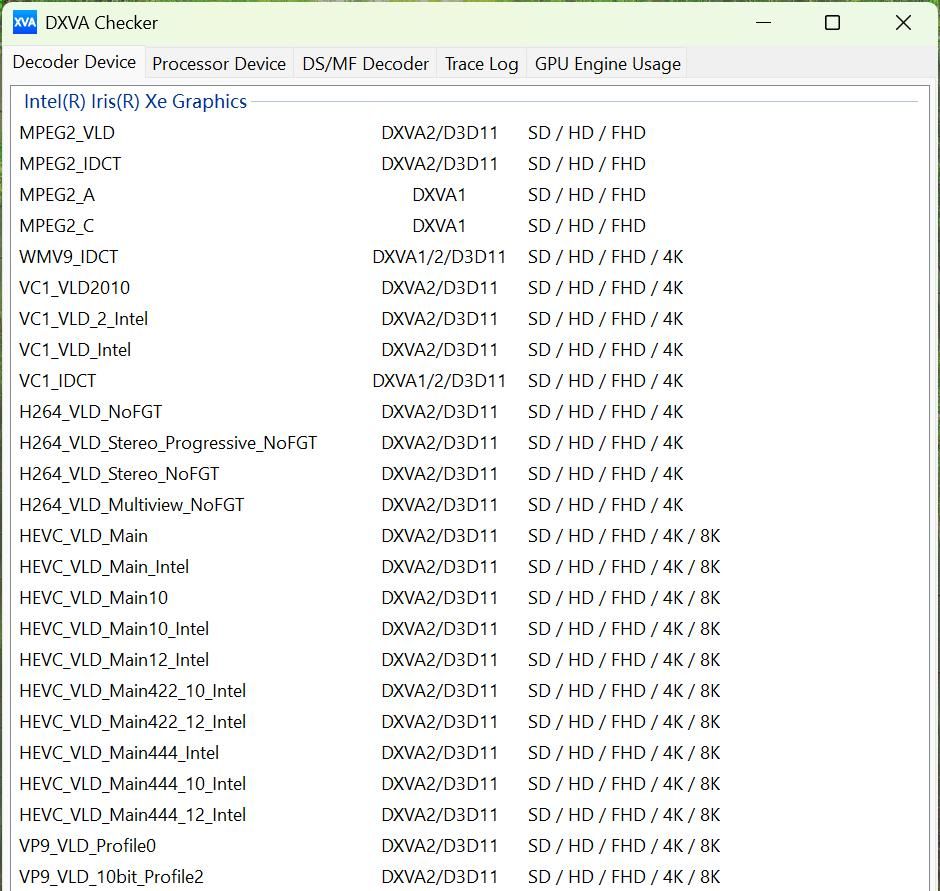Viewport: 940px width, 891px height.
Task: Select HEVC_VLD_Main444_12_Intel in the list
Action: (133, 815)
